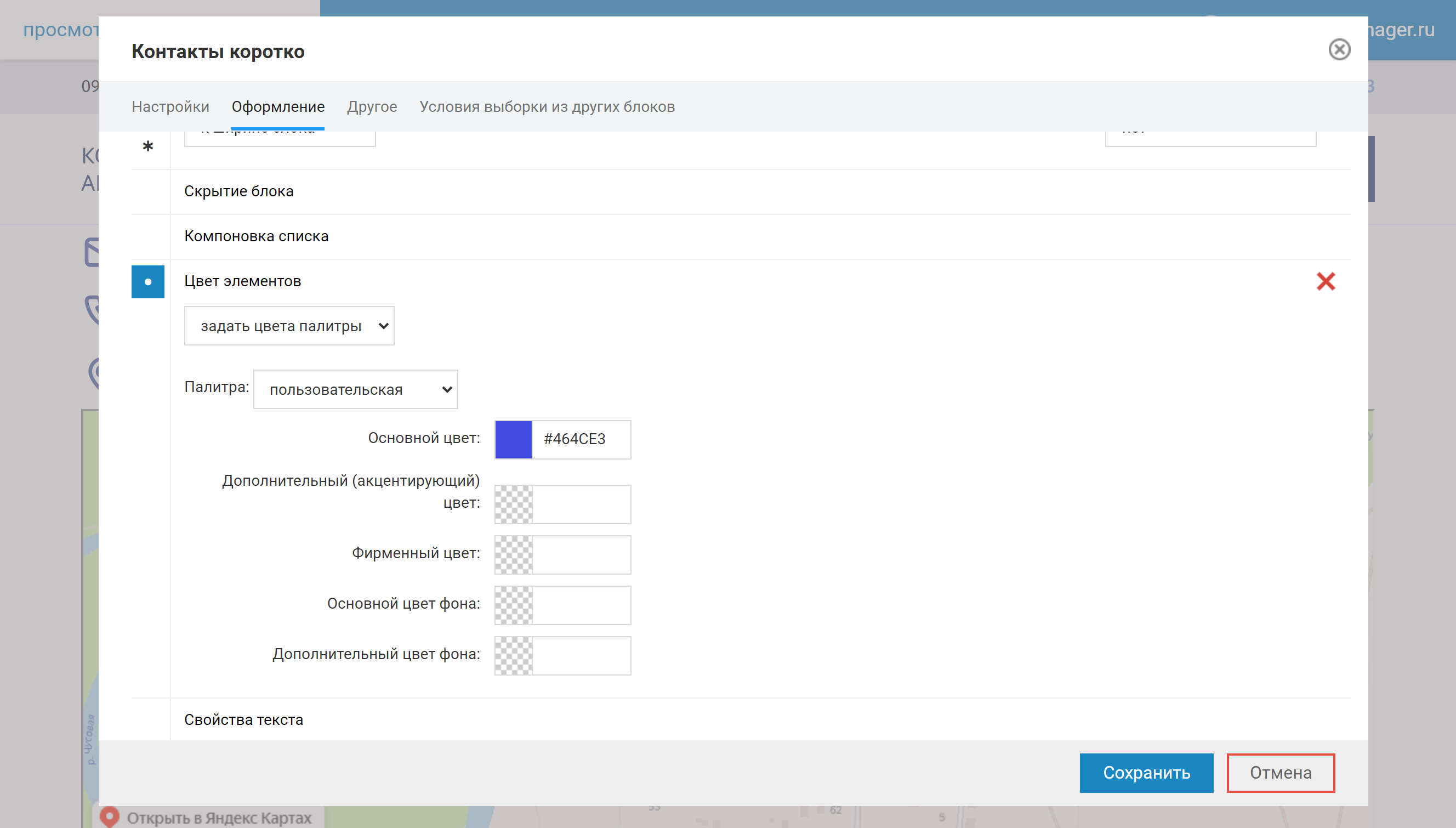
Task: Click the Сохранить button
Action: click(x=1146, y=772)
